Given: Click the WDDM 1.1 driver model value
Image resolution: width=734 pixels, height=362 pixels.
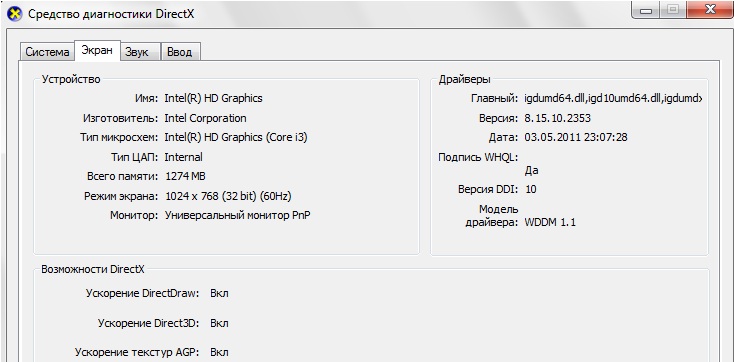Looking at the screenshot, I should click(x=550, y=222).
